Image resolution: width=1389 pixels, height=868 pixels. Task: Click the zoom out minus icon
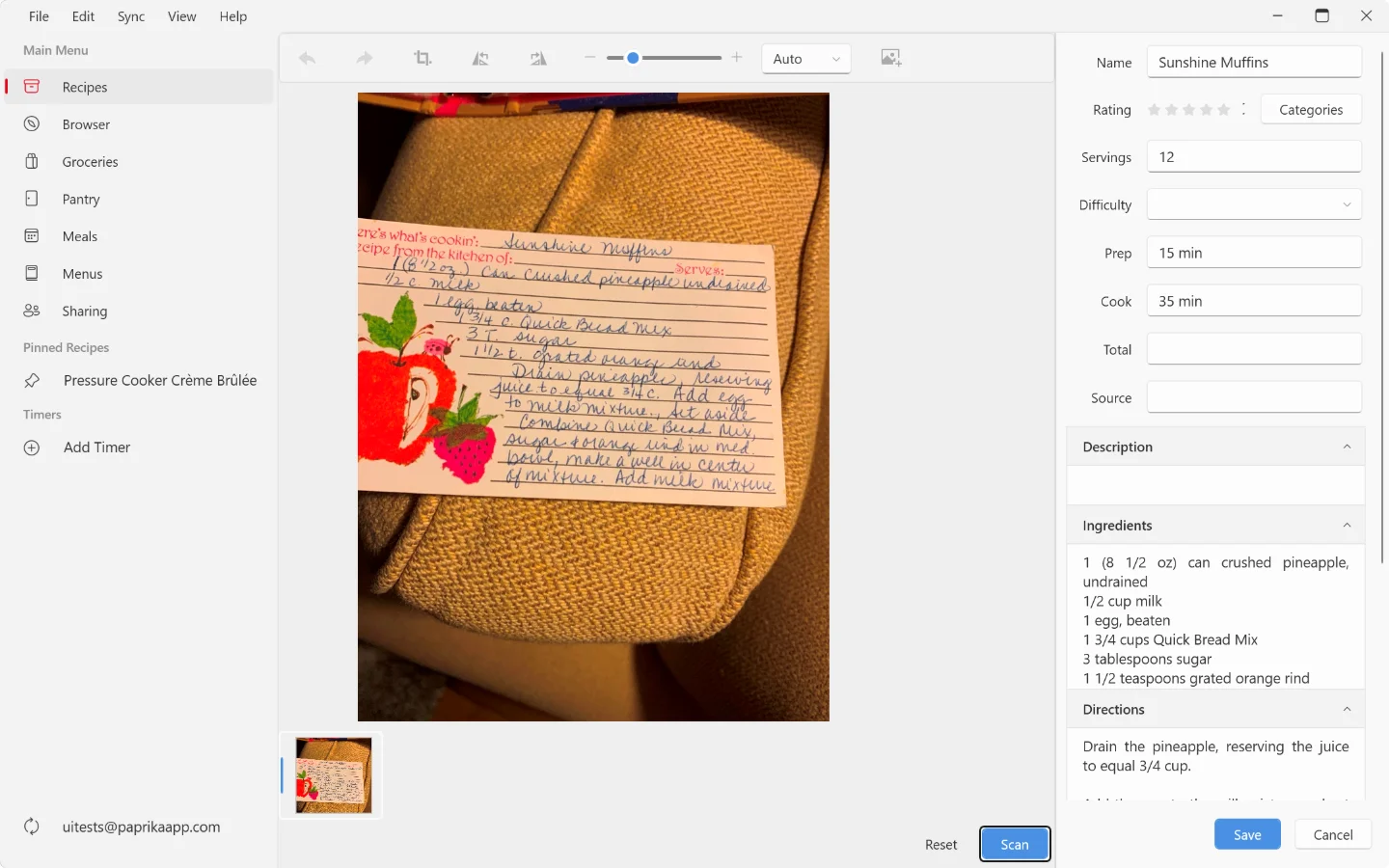[590, 58]
